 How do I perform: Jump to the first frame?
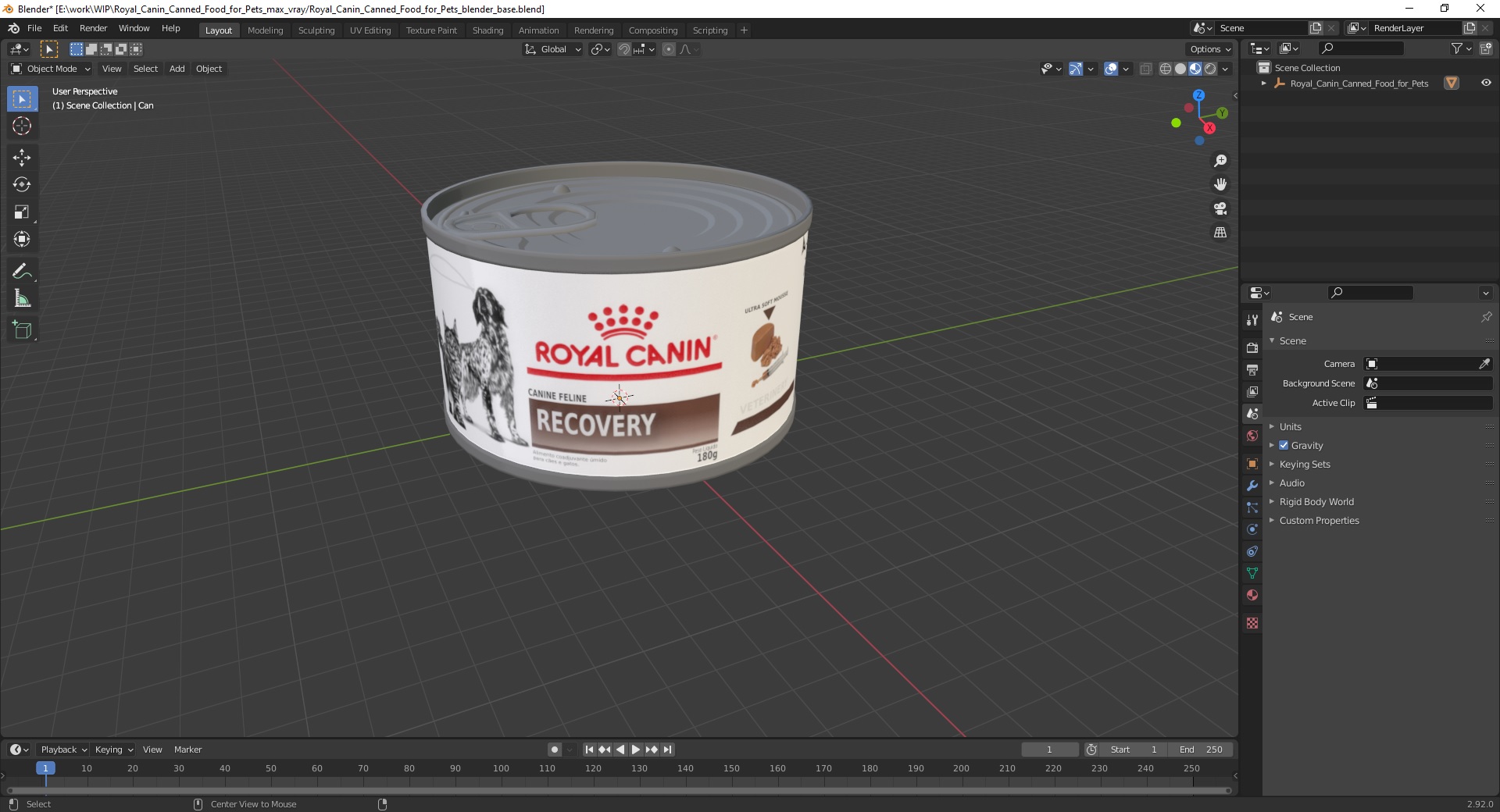coord(589,750)
